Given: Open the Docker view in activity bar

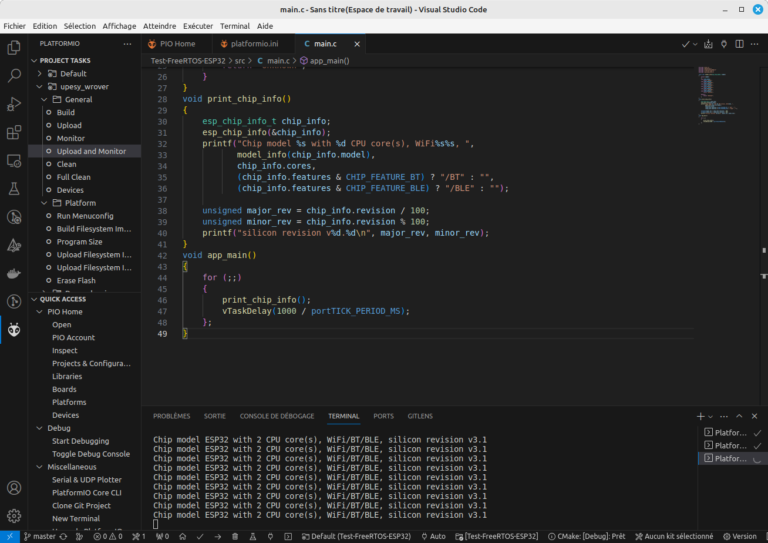Looking at the screenshot, I should pos(14,273).
